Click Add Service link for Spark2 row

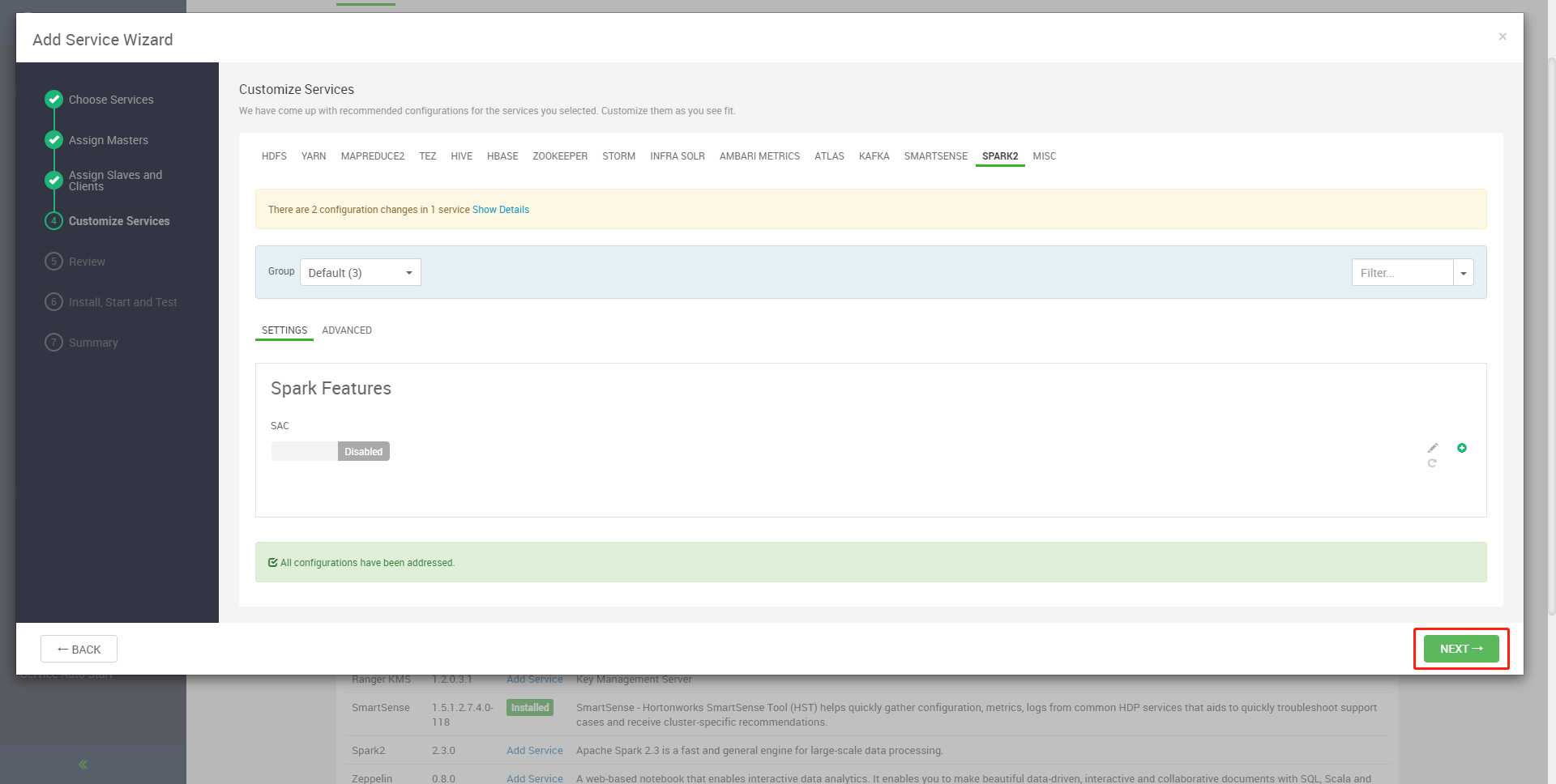[x=535, y=751]
